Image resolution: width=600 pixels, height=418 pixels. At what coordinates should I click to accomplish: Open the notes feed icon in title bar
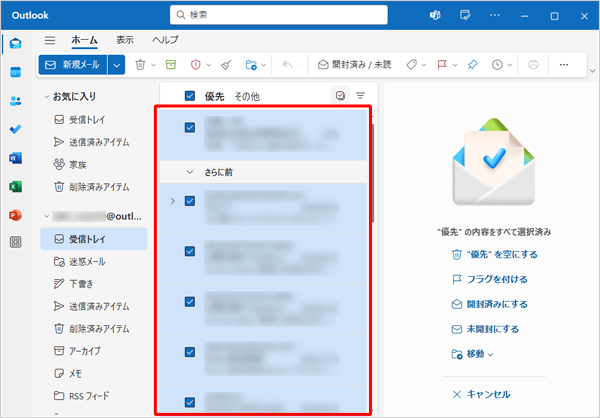tap(465, 15)
